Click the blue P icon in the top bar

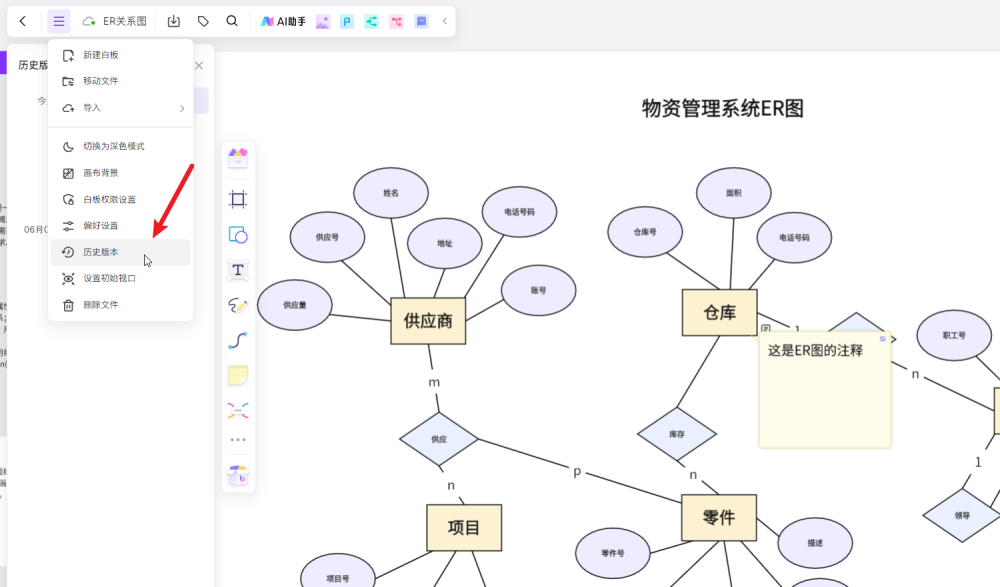coord(347,22)
